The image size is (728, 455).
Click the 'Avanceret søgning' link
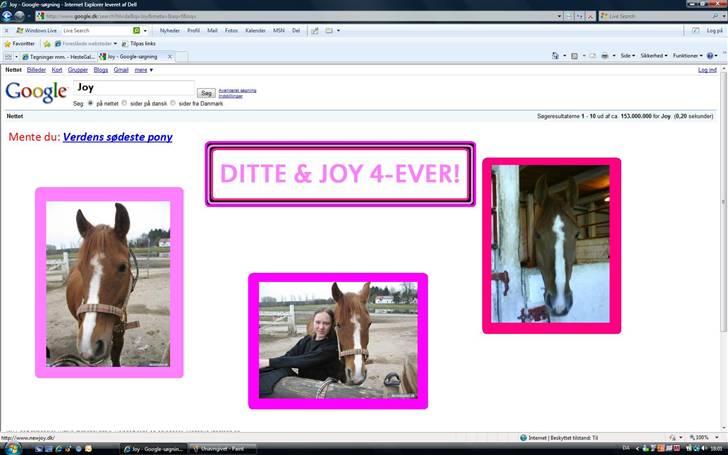tap(237, 91)
